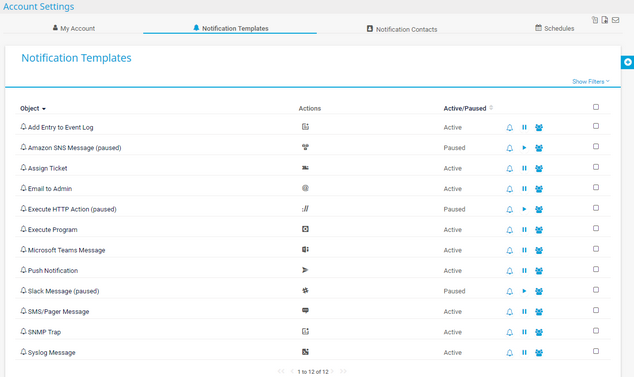Open the Notification Contacts tab
The image size is (634, 377).
coord(402,29)
